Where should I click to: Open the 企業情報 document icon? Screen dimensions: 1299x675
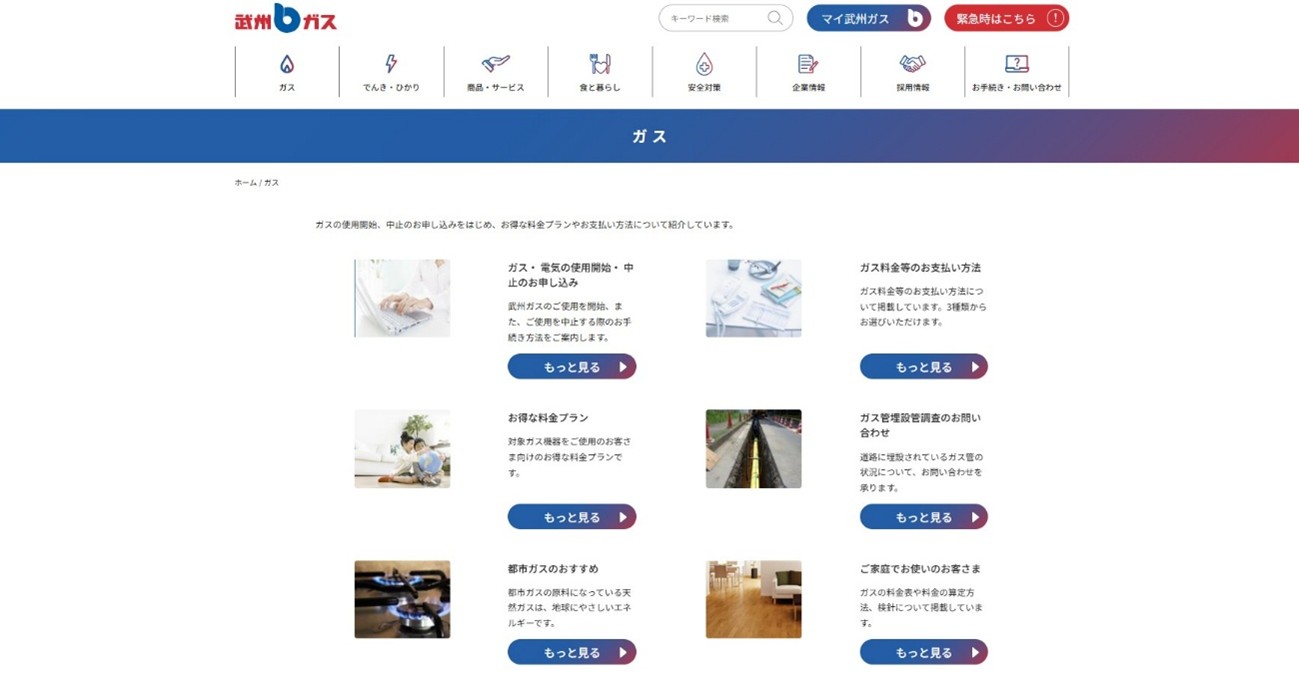click(x=808, y=64)
